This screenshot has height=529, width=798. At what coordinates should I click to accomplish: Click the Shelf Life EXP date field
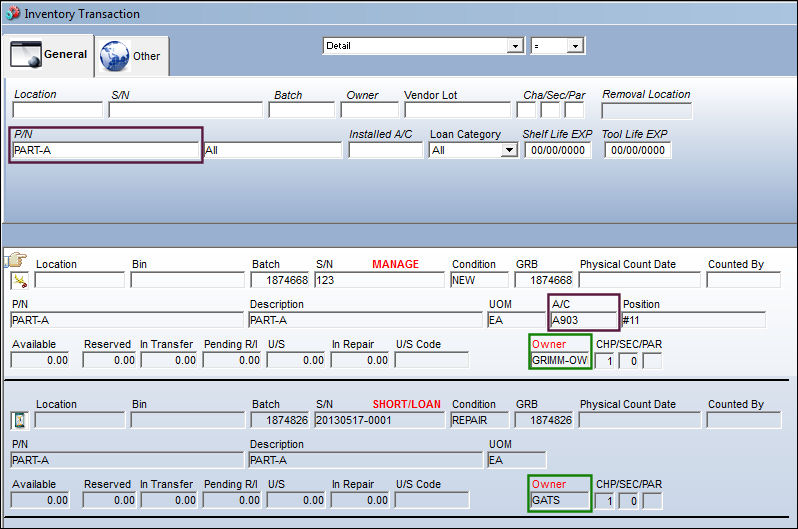(558, 150)
